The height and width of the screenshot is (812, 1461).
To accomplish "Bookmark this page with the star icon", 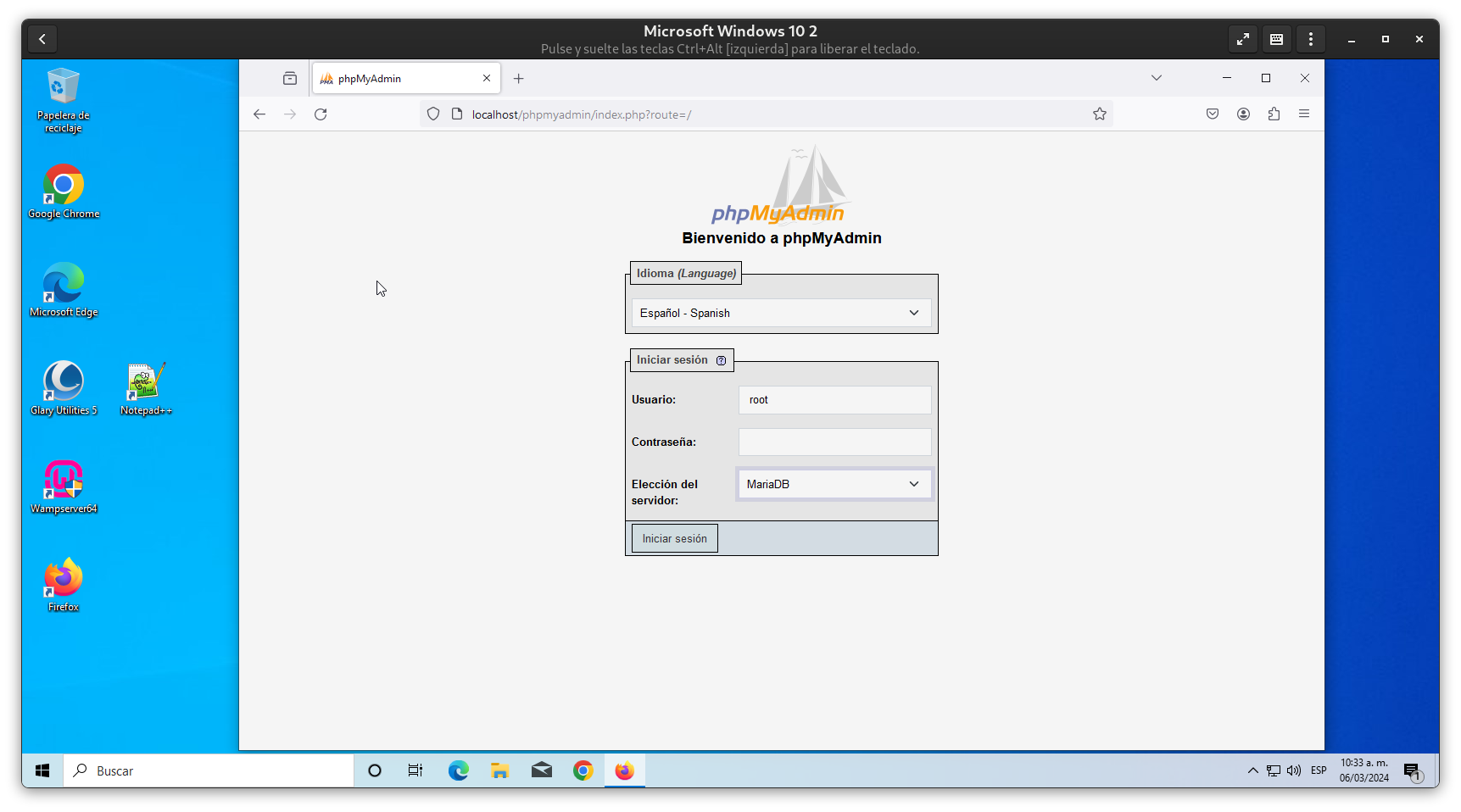I will coord(1099,114).
